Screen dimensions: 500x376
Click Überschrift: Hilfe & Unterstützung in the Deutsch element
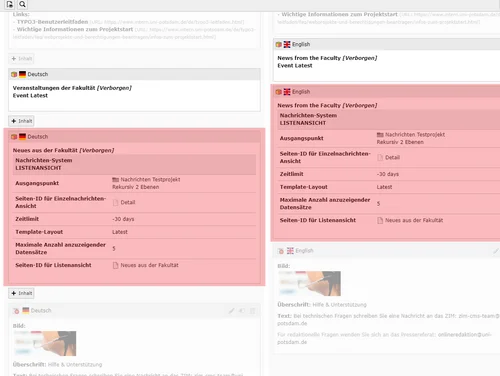pos(57,365)
